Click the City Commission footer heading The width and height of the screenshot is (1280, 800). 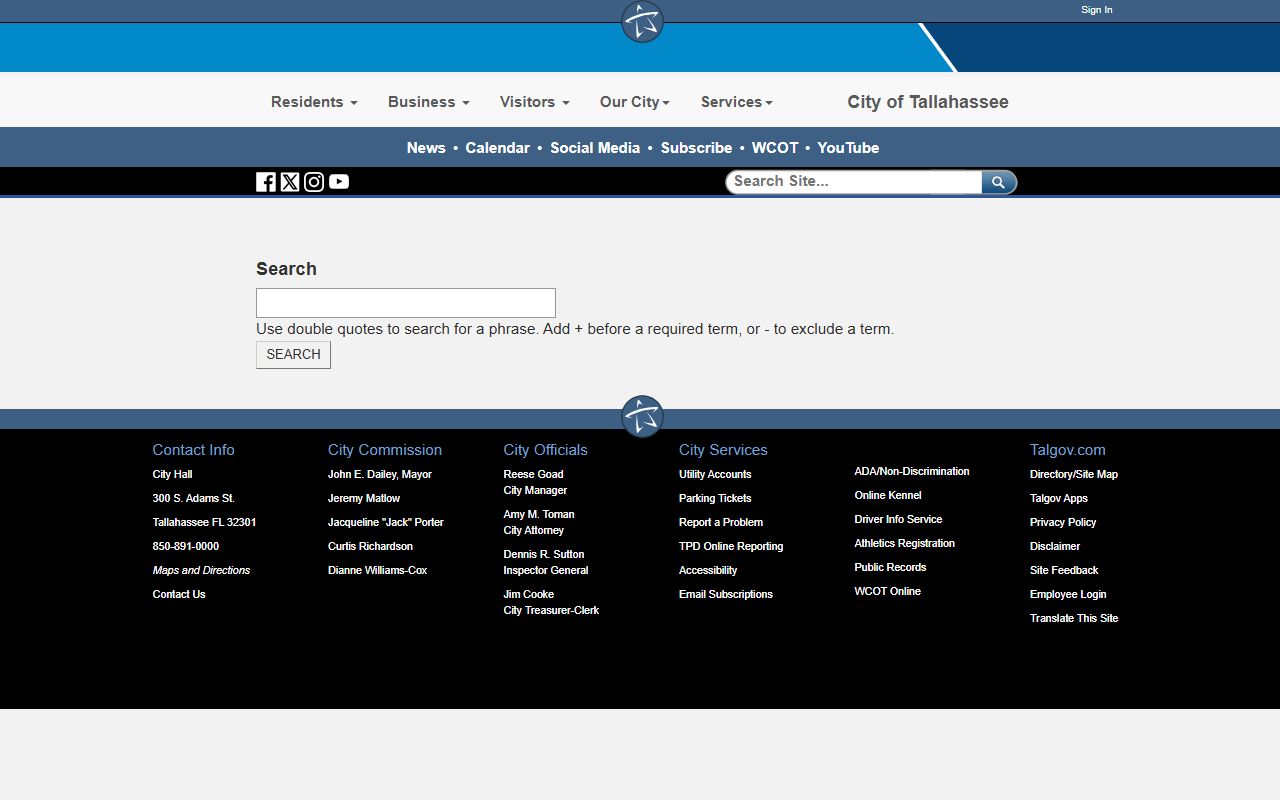[x=385, y=450]
